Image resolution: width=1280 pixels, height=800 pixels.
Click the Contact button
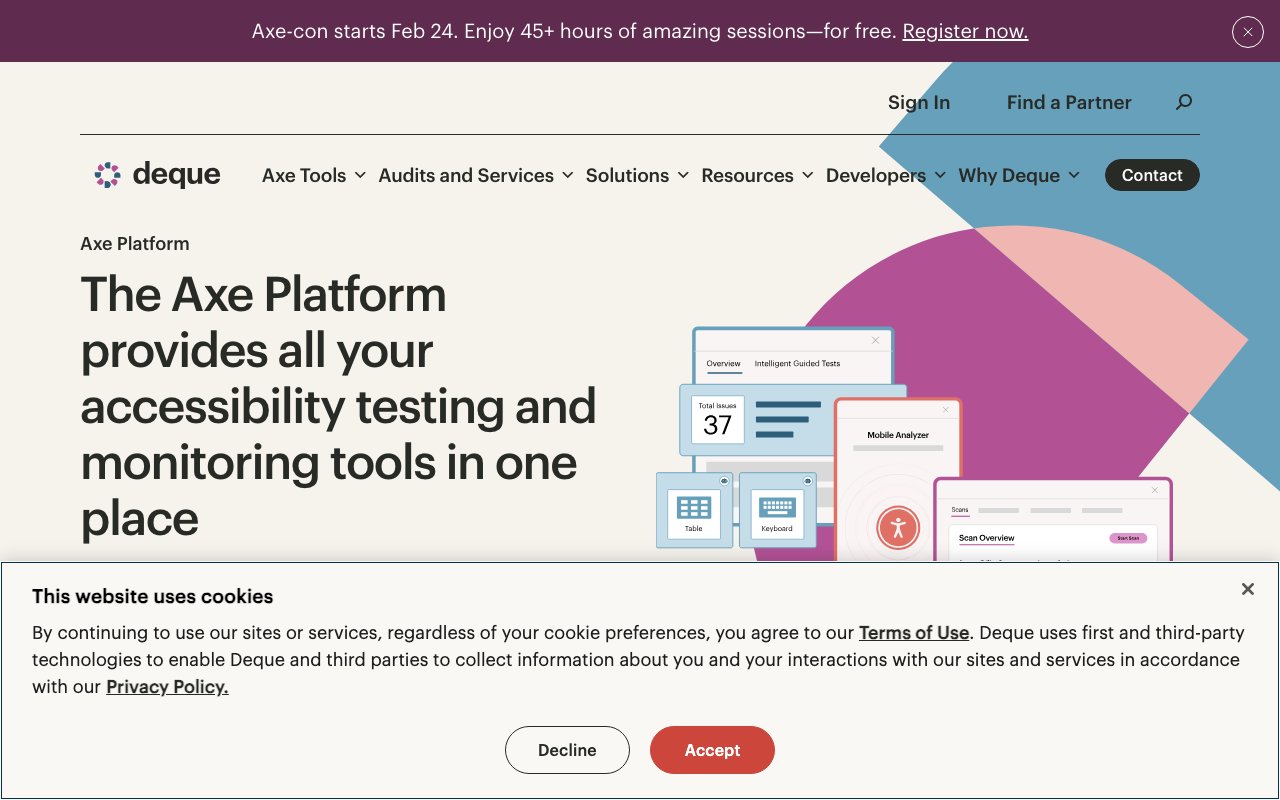tap(1152, 175)
